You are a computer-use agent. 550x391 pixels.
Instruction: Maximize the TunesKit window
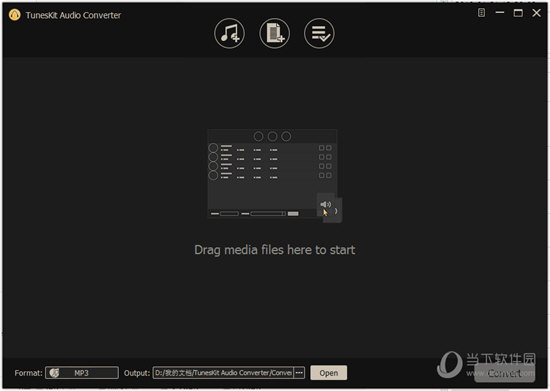[x=518, y=13]
